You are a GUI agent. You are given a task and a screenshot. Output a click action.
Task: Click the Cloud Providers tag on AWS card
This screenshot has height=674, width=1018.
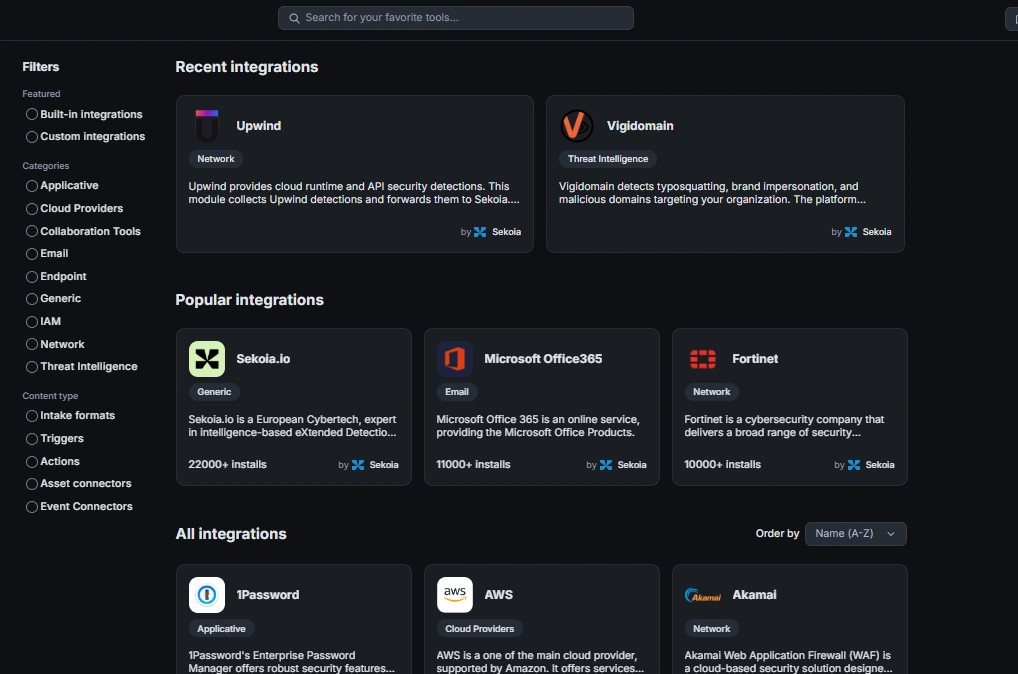(479, 629)
